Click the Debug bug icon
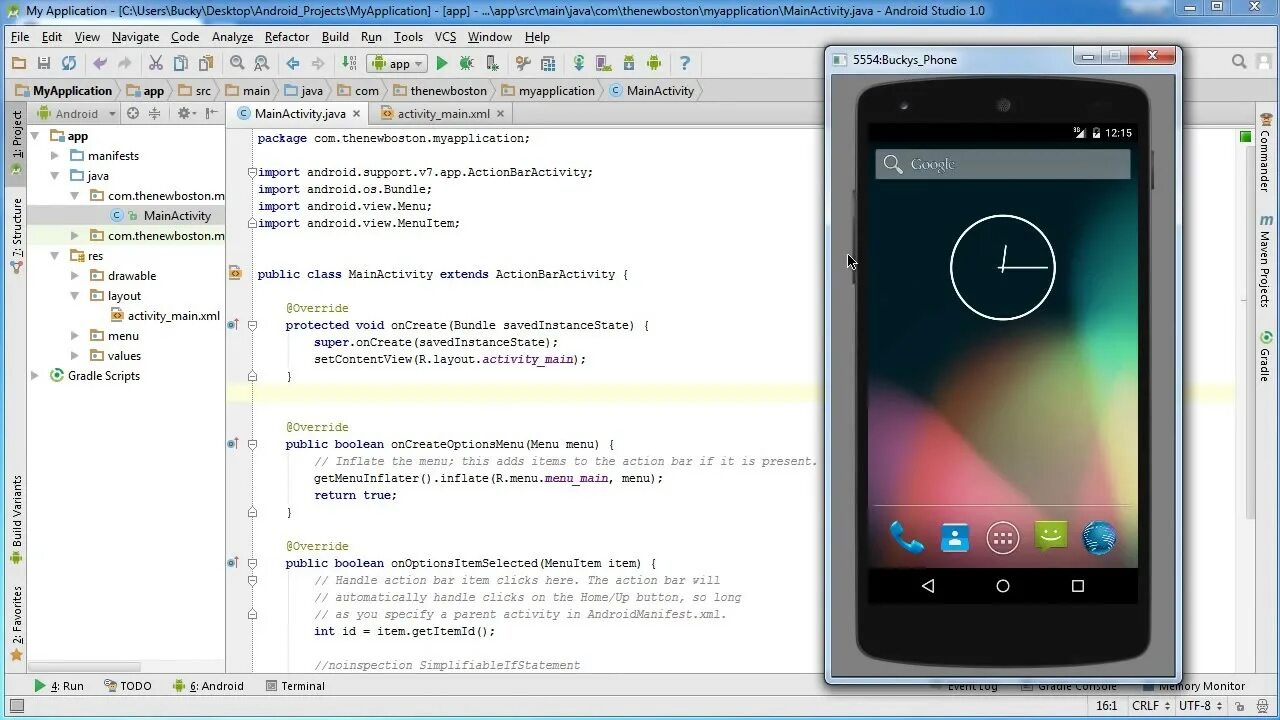Viewport: 1280px width, 720px height. point(466,63)
